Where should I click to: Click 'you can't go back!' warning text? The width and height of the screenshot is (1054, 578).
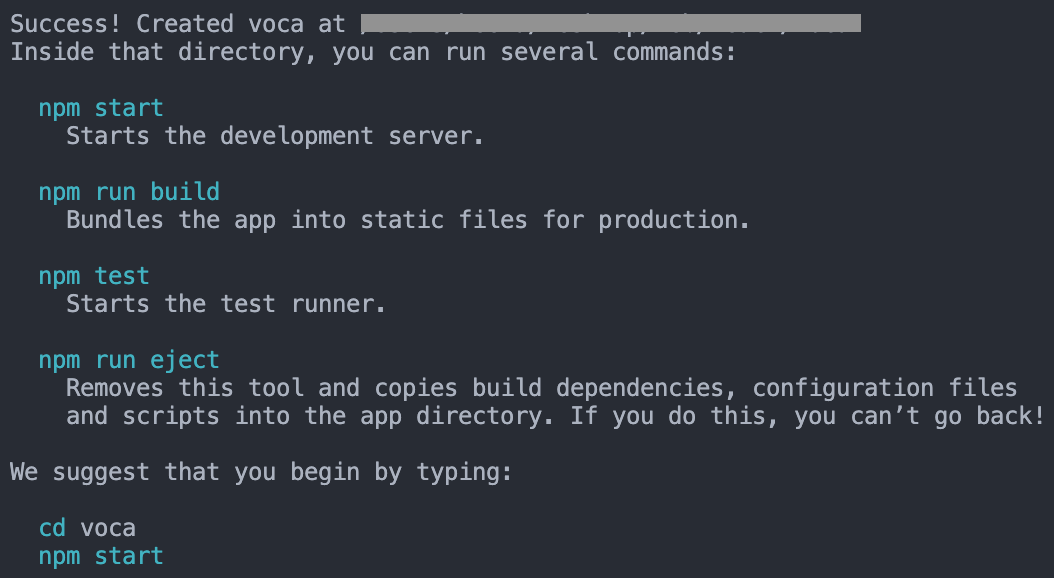click(920, 417)
